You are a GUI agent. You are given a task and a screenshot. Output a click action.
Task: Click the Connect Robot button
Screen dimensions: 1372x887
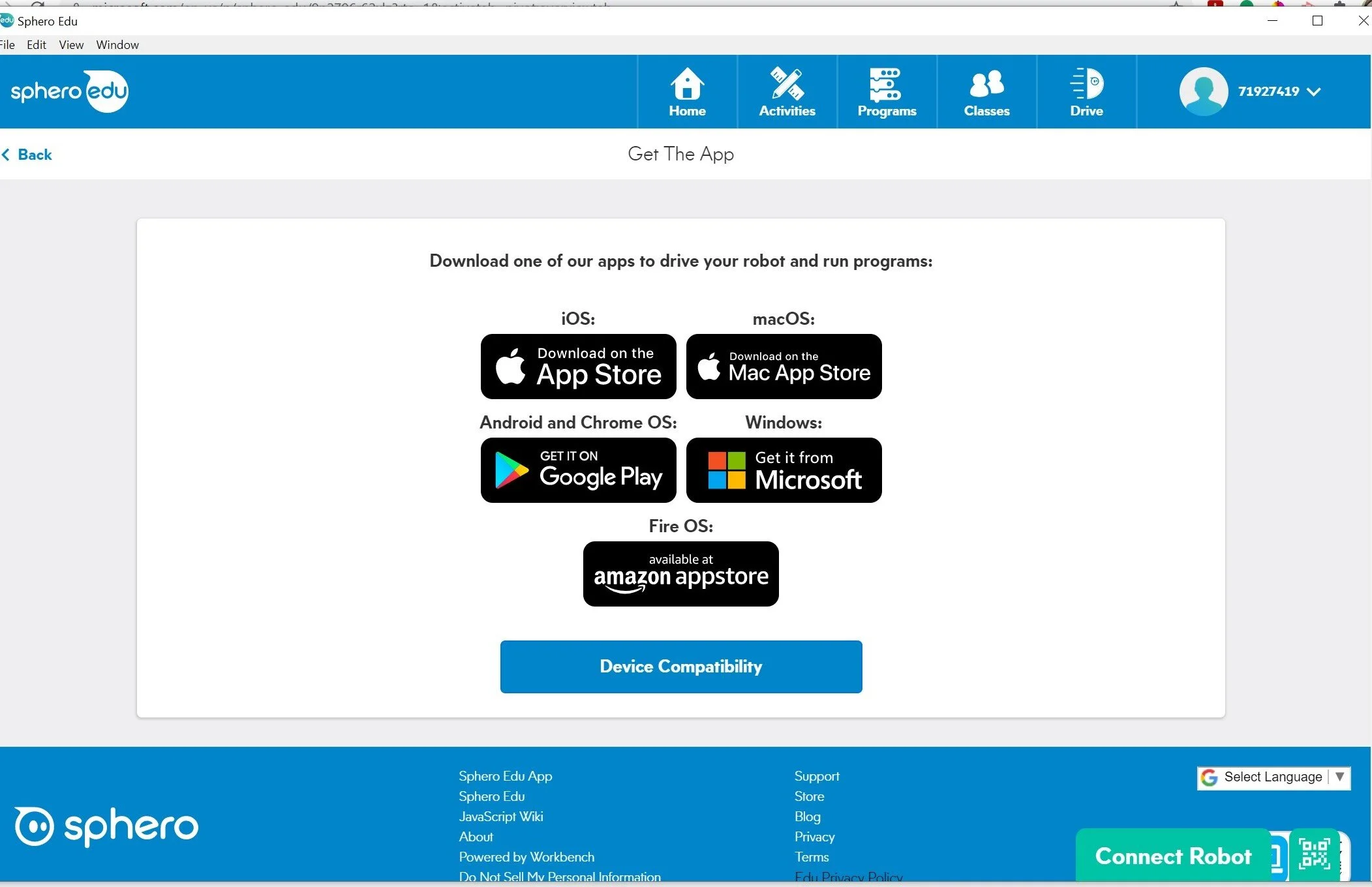tap(1172, 856)
